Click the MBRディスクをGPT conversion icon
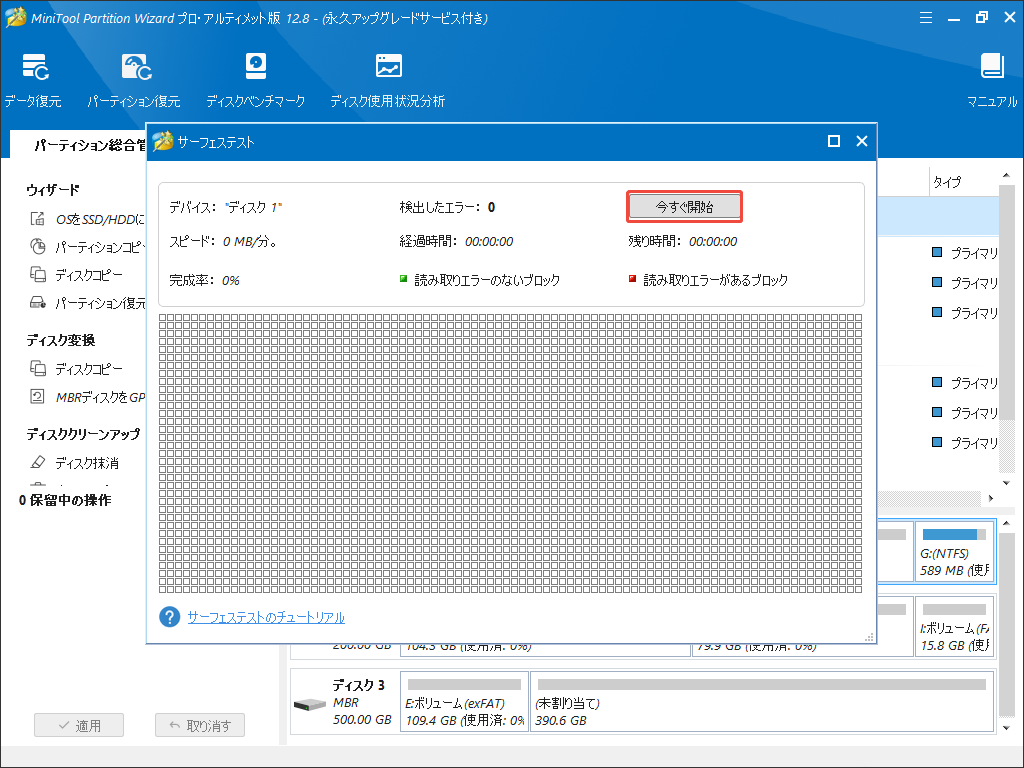The width and height of the screenshot is (1024, 768). pyautogui.click(x=38, y=397)
